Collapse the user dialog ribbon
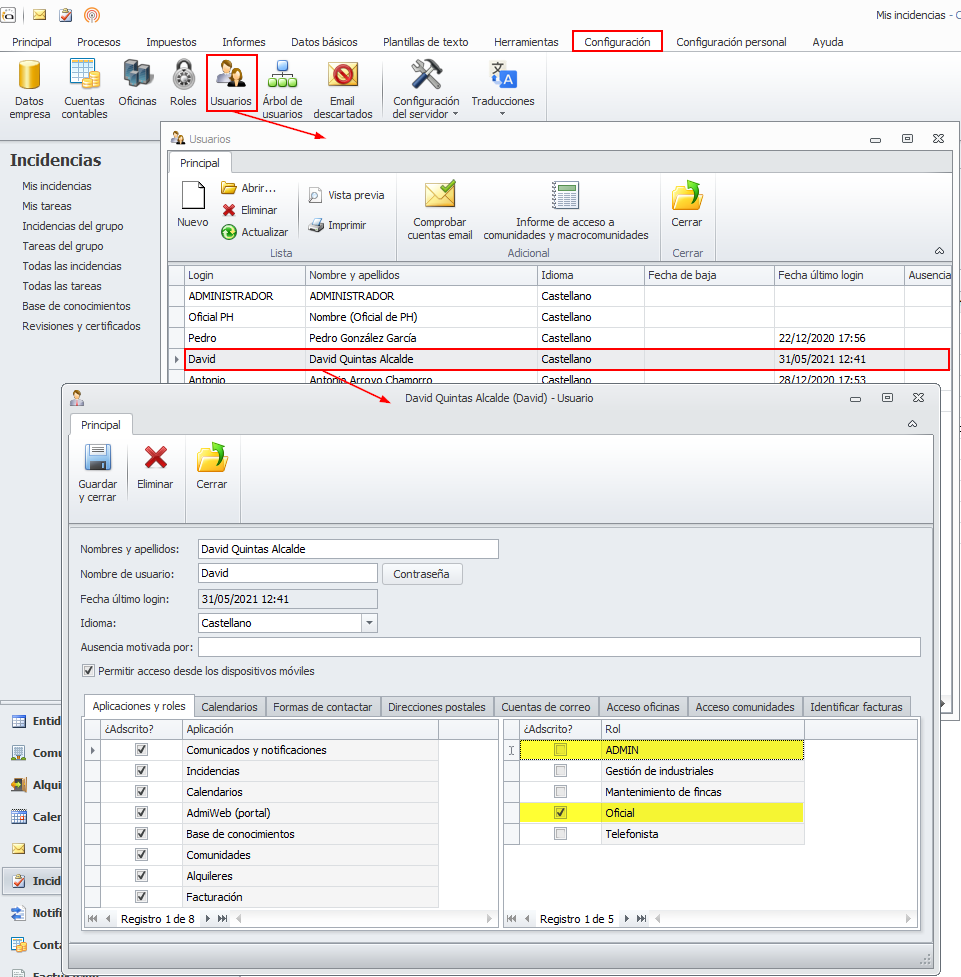This screenshot has height=977, width=961. click(x=912, y=424)
